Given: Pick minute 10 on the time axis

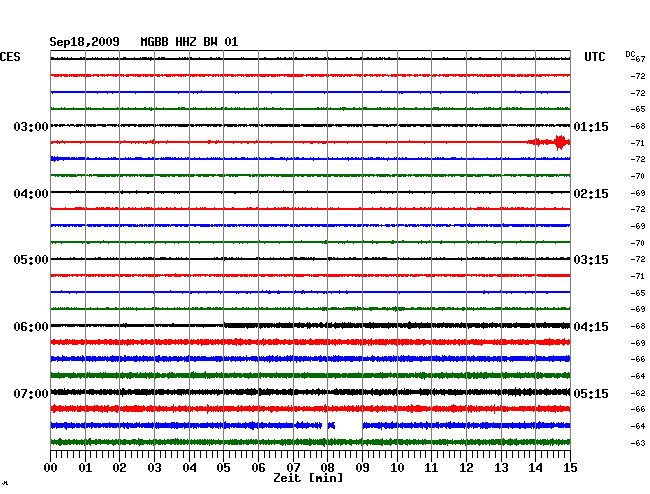Looking at the screenshot, I should 397,467.
